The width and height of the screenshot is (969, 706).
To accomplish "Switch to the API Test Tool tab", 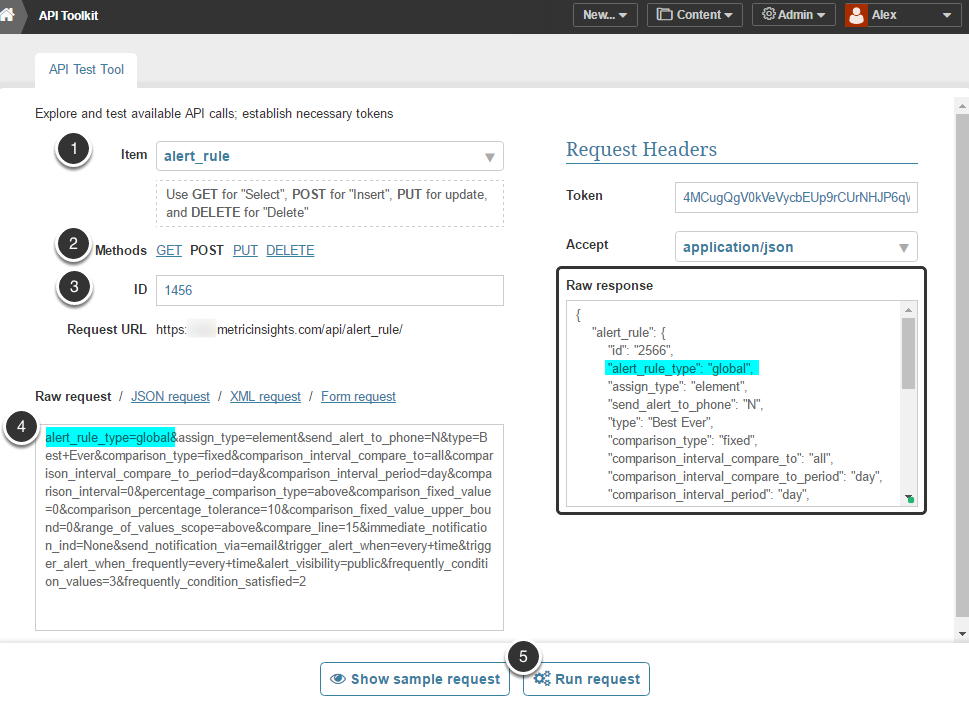I will click(x=86, y=70).
